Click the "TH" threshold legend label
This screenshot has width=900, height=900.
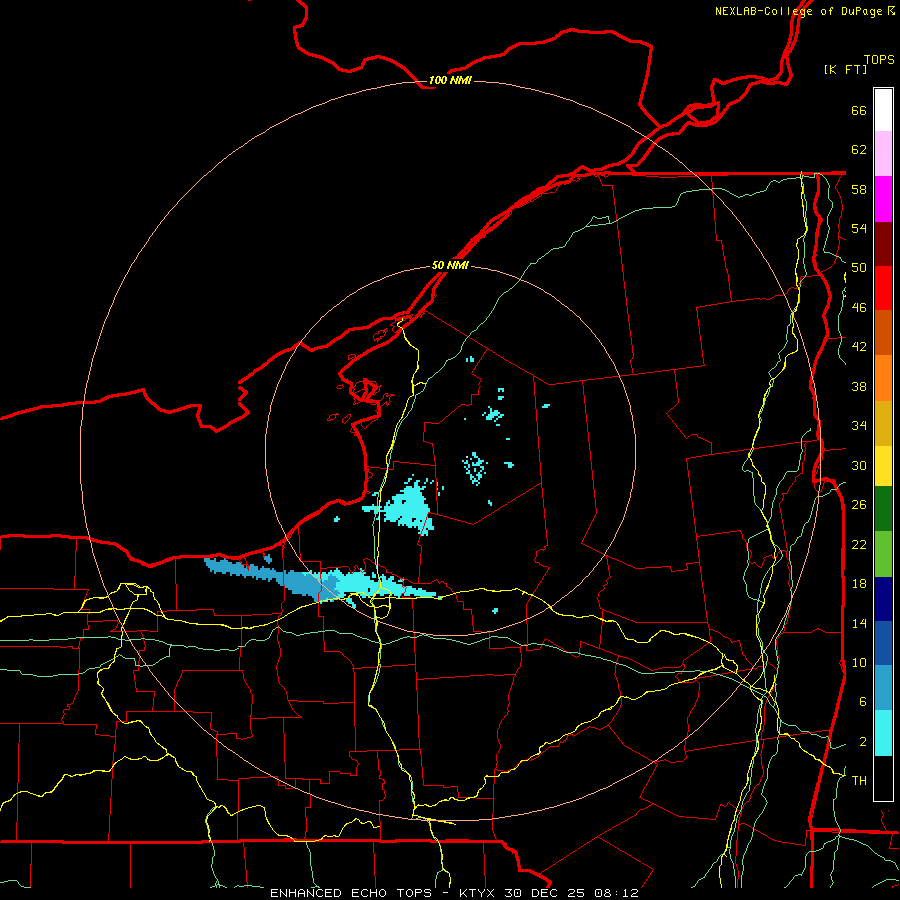tap(859, 780)
